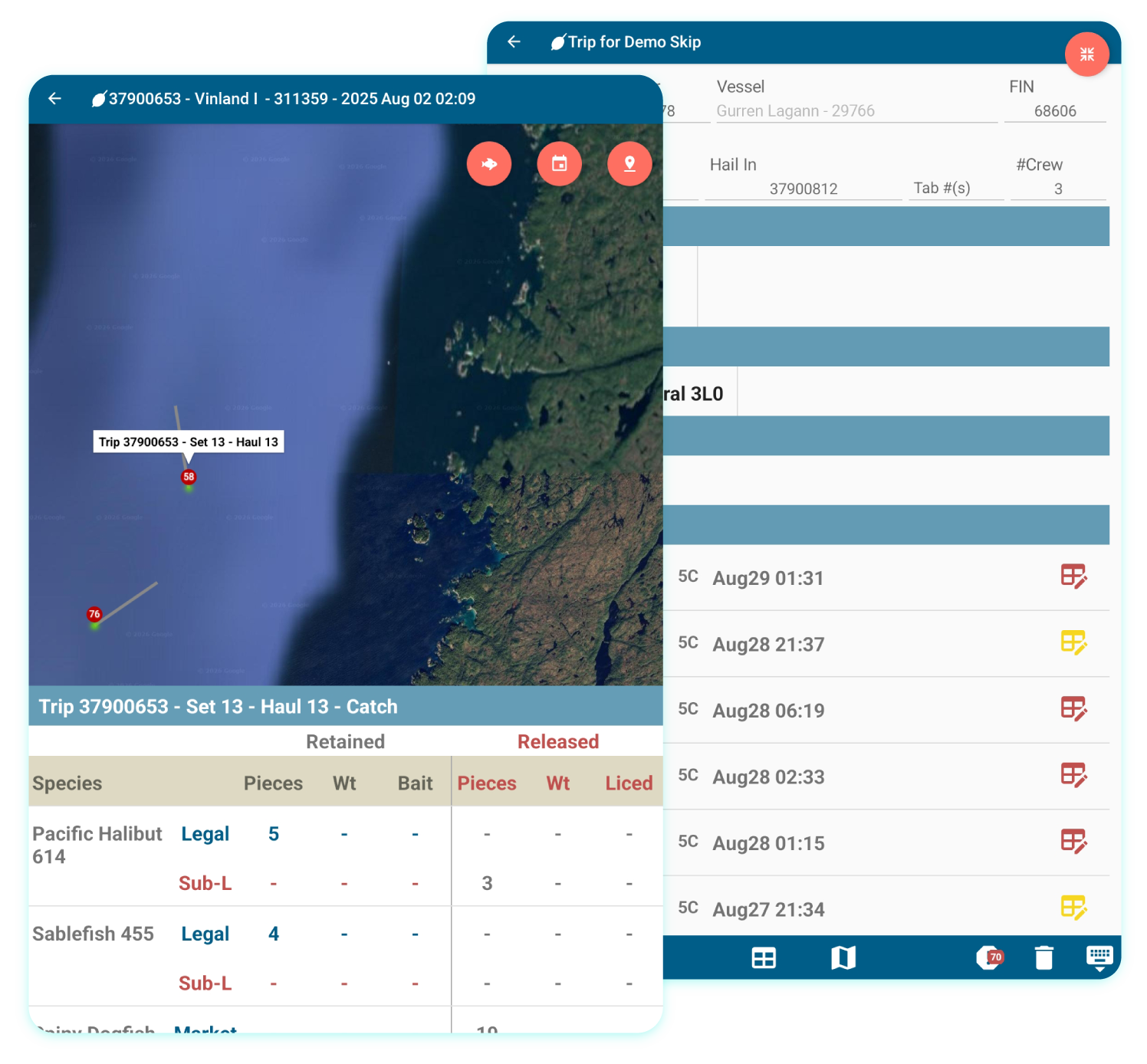The image size is (1147, 1064).
Task: Click the Hail In number field
Action: (803, 189)
